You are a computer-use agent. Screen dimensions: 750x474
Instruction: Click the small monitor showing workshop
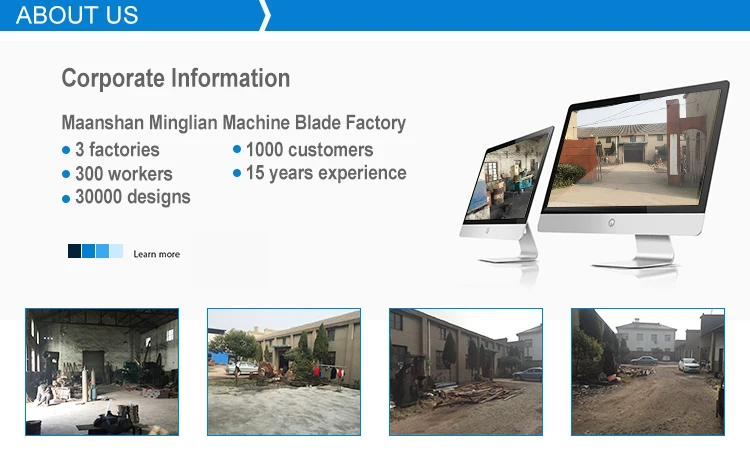[507, 194]
